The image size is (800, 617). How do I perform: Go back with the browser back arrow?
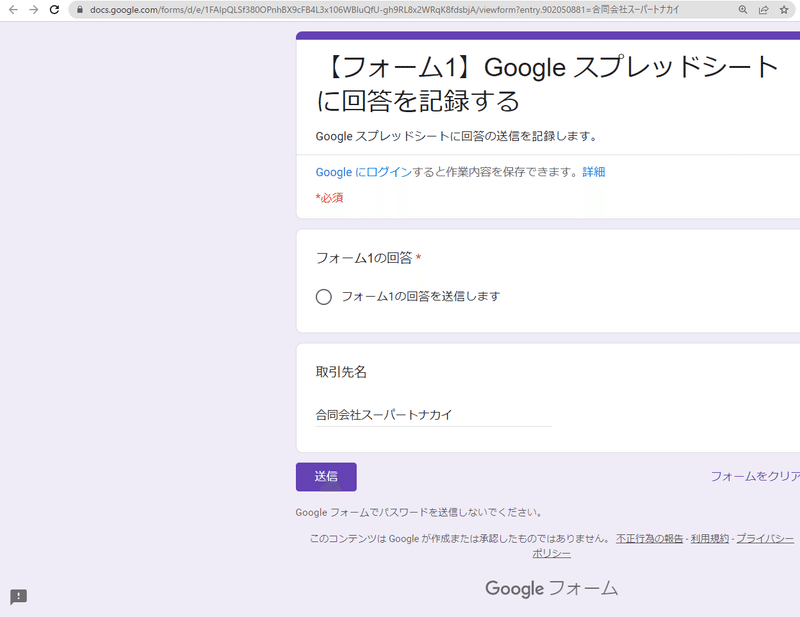pos(13,10)
